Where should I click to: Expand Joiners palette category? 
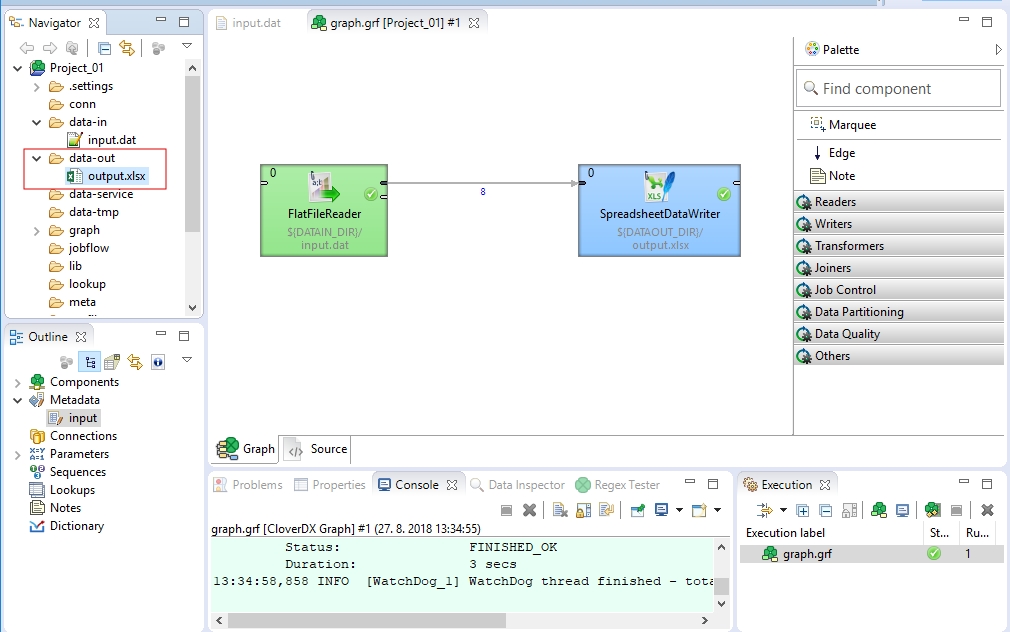click(x=899, y=268)
